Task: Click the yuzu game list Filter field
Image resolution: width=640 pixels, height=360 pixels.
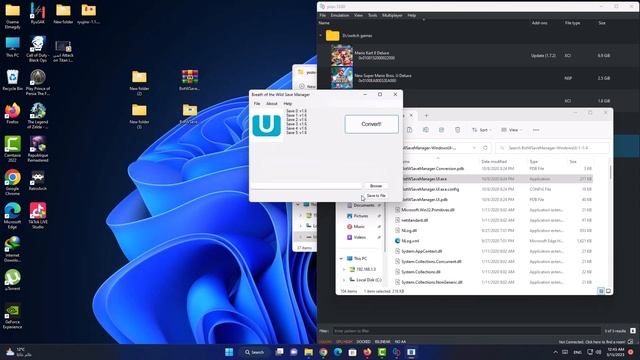Action: pyautogui.click(x=466, y=331)
